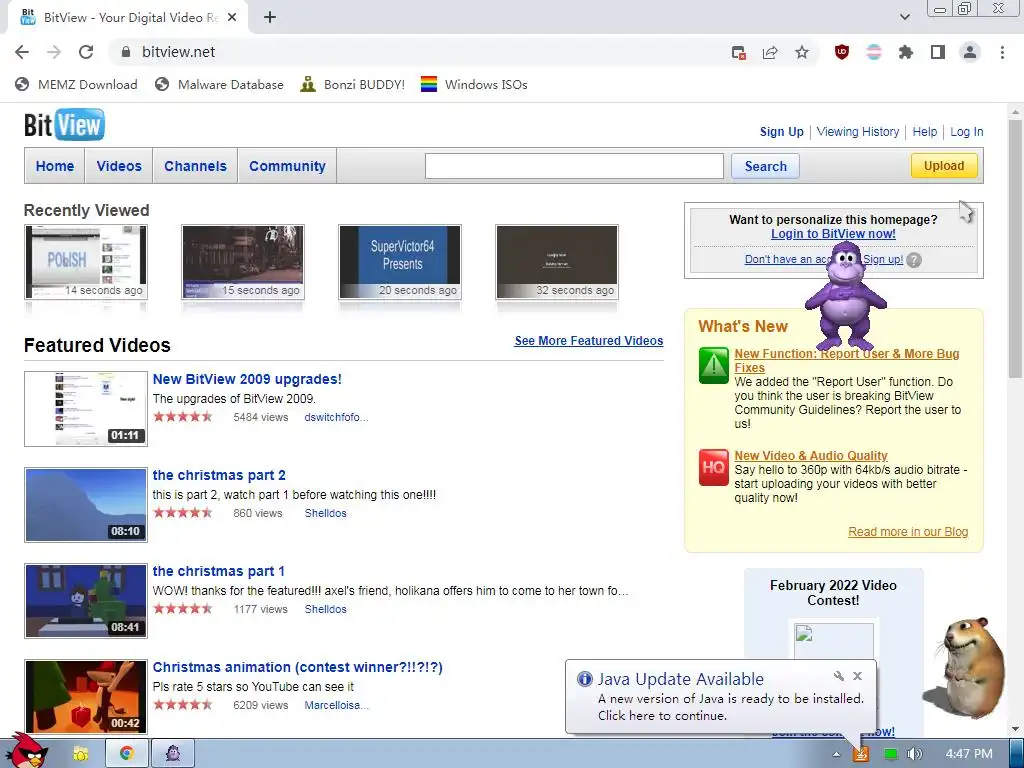Screen dimensions: 1024x768
Task: Click the Sign Up link at top
Action: (x=782, y=131)
